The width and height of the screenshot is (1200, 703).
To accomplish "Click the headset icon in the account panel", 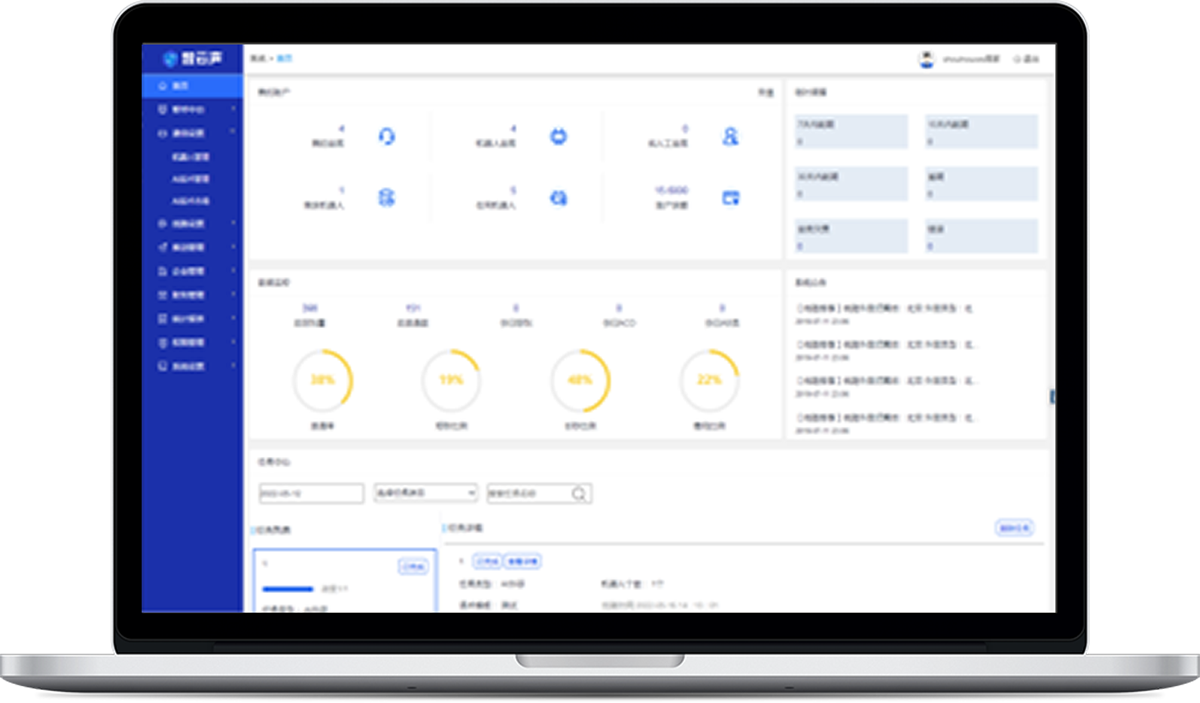I will tap(387, 137).
